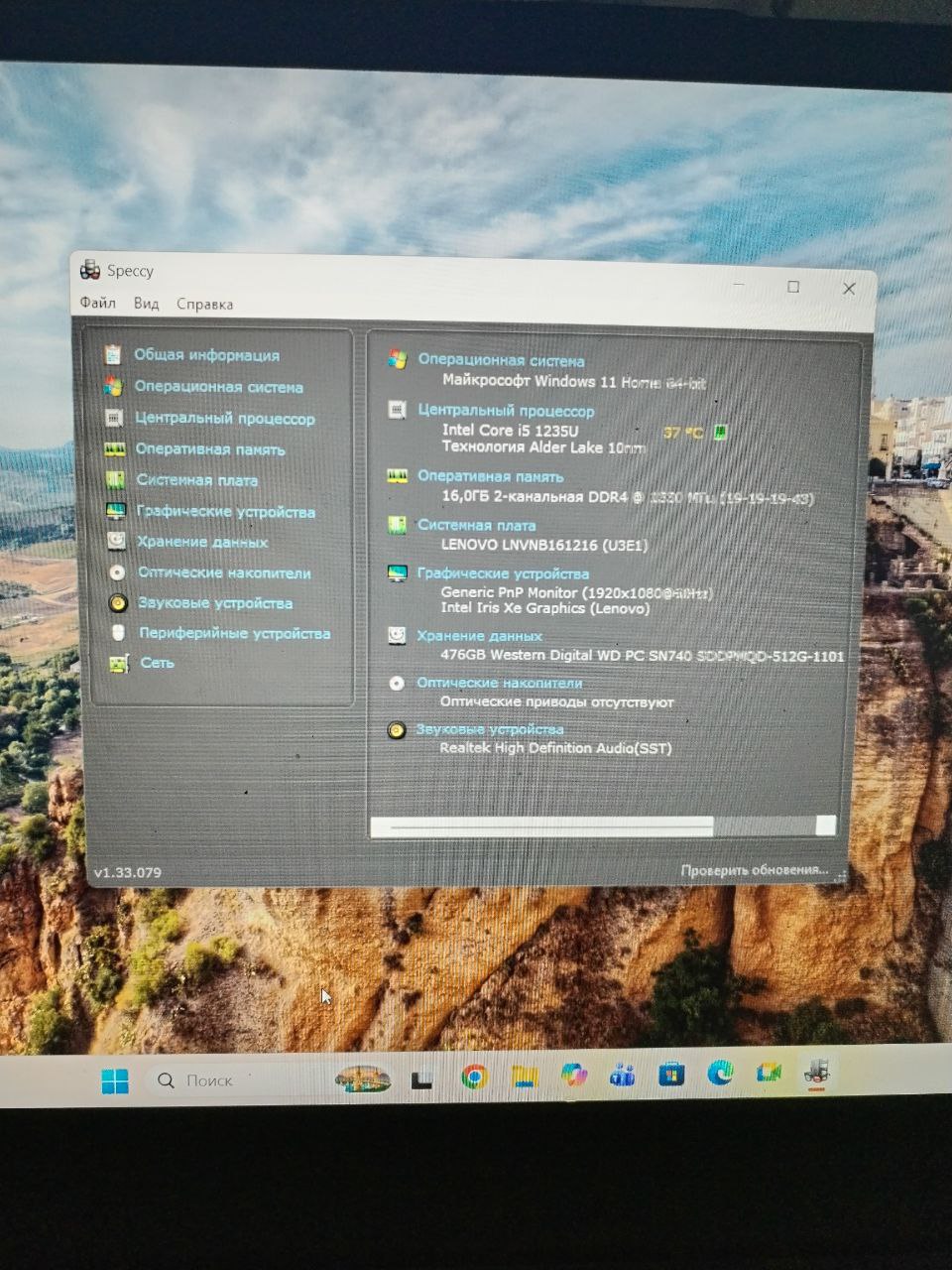
Task: Launch Google Chrome from taskbar
Action: (474, 1077)
